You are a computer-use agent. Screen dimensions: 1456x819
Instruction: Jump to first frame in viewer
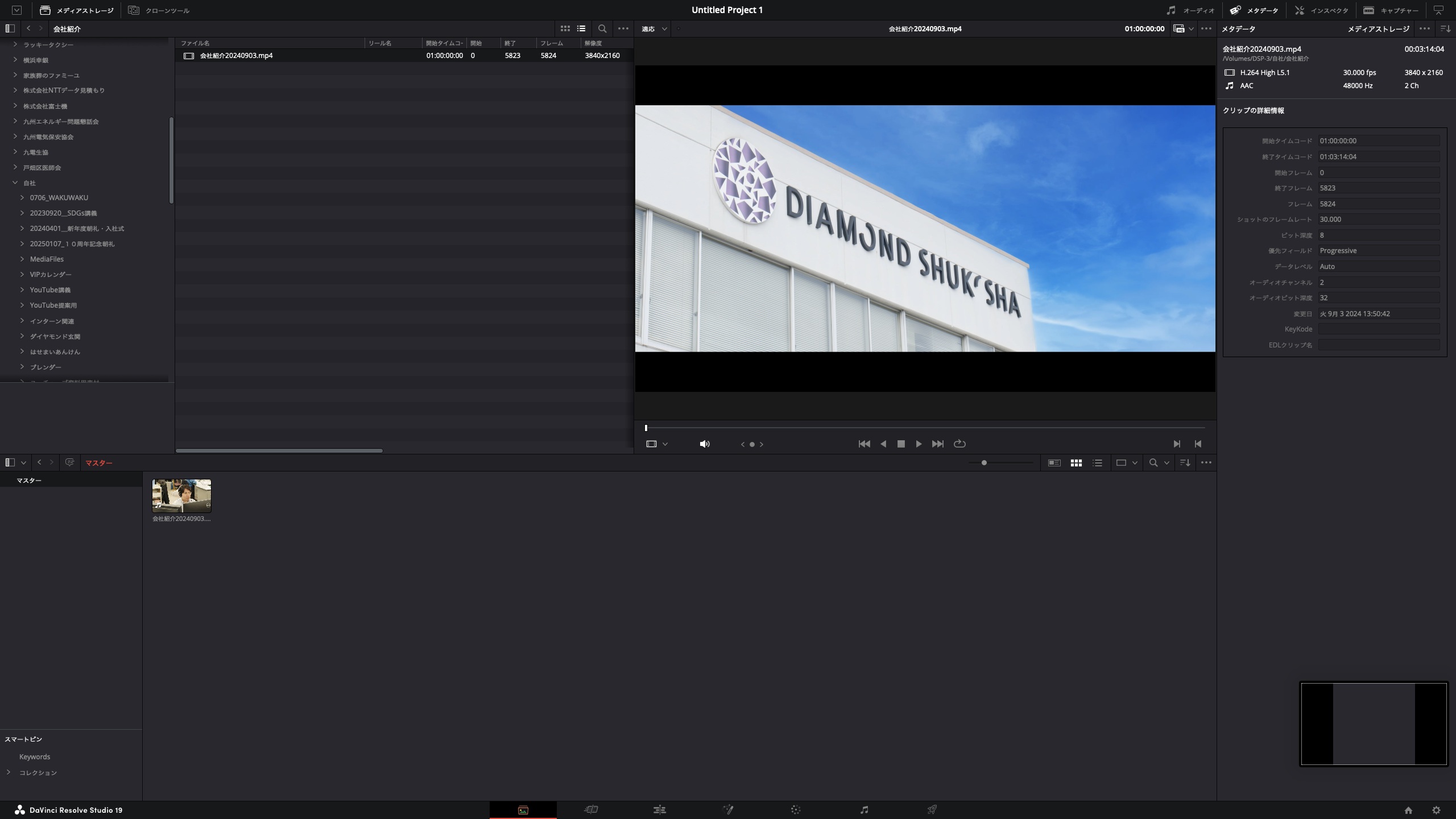[864, 444]
